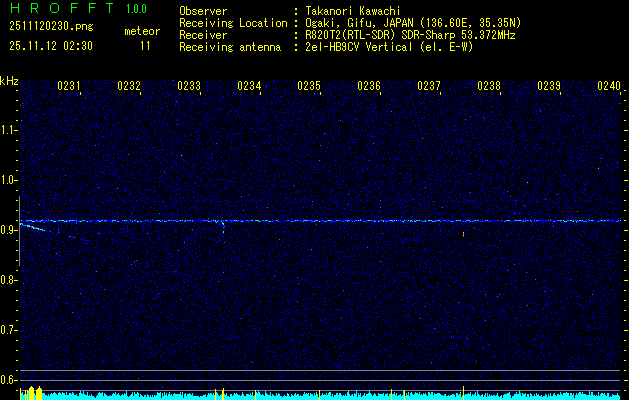Click the HROFFT title text
The image size is (629, 400).
(59, 10)
